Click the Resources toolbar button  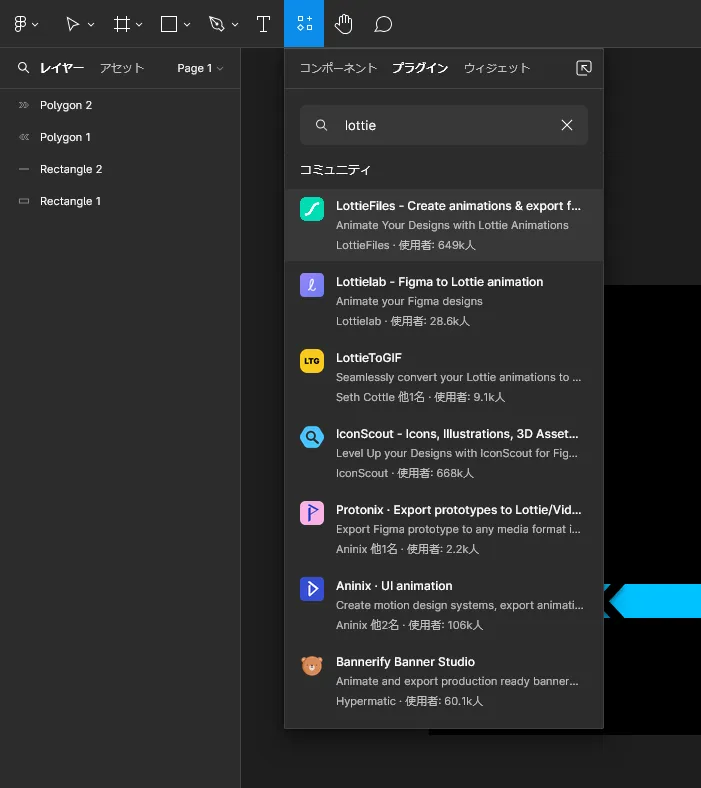click(x=304, y=23)
